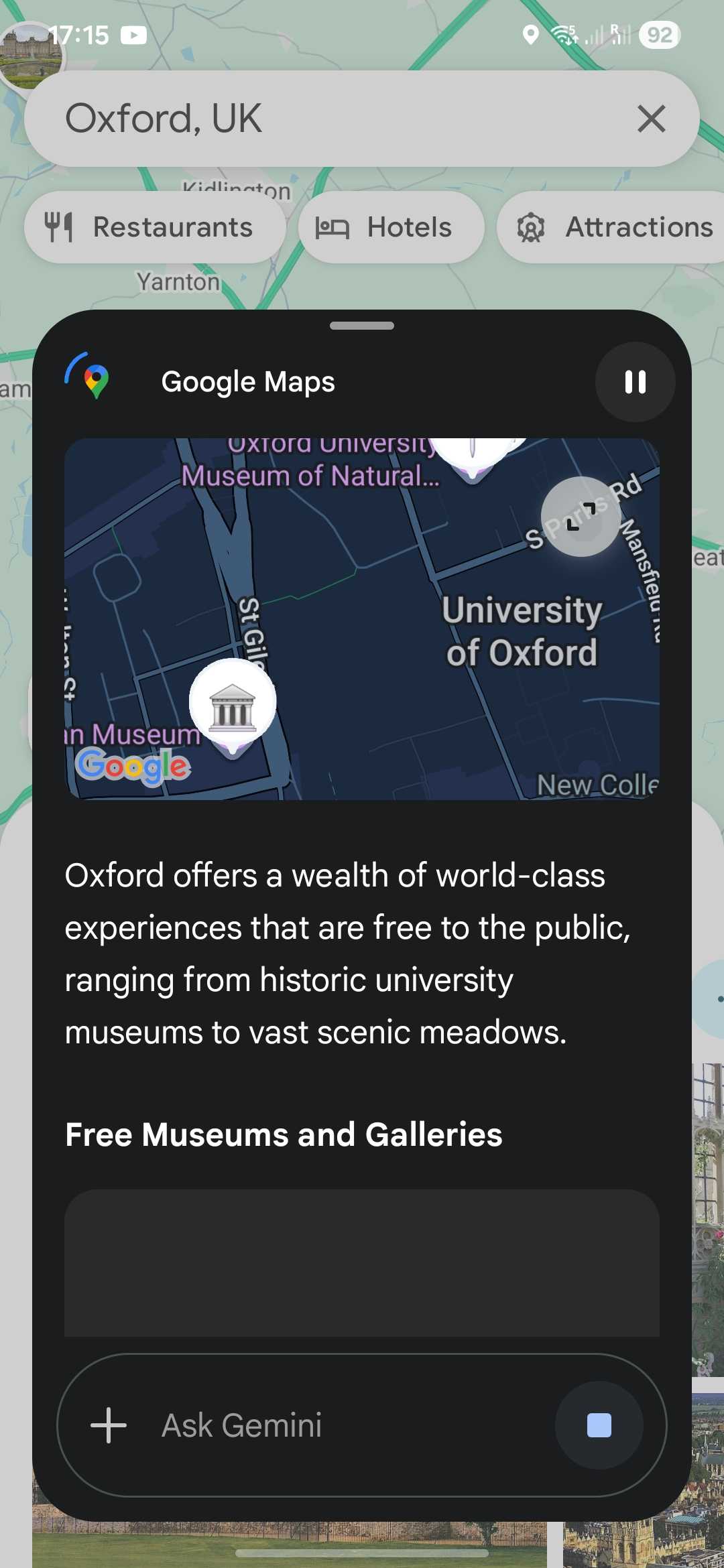Select the Attractions category chip
724x1568 pixels.
(613, 227)
